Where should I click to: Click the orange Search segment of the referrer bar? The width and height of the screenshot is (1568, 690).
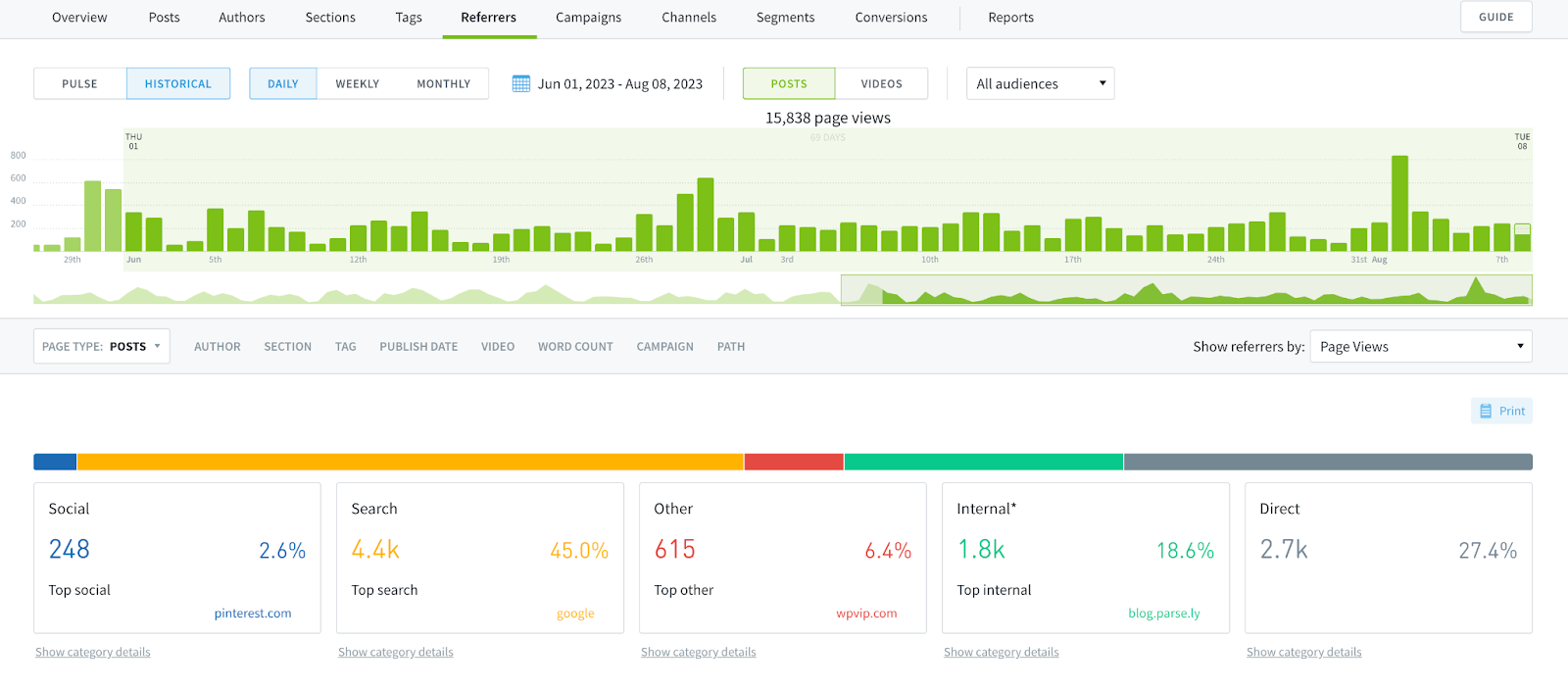click(410, 462)
